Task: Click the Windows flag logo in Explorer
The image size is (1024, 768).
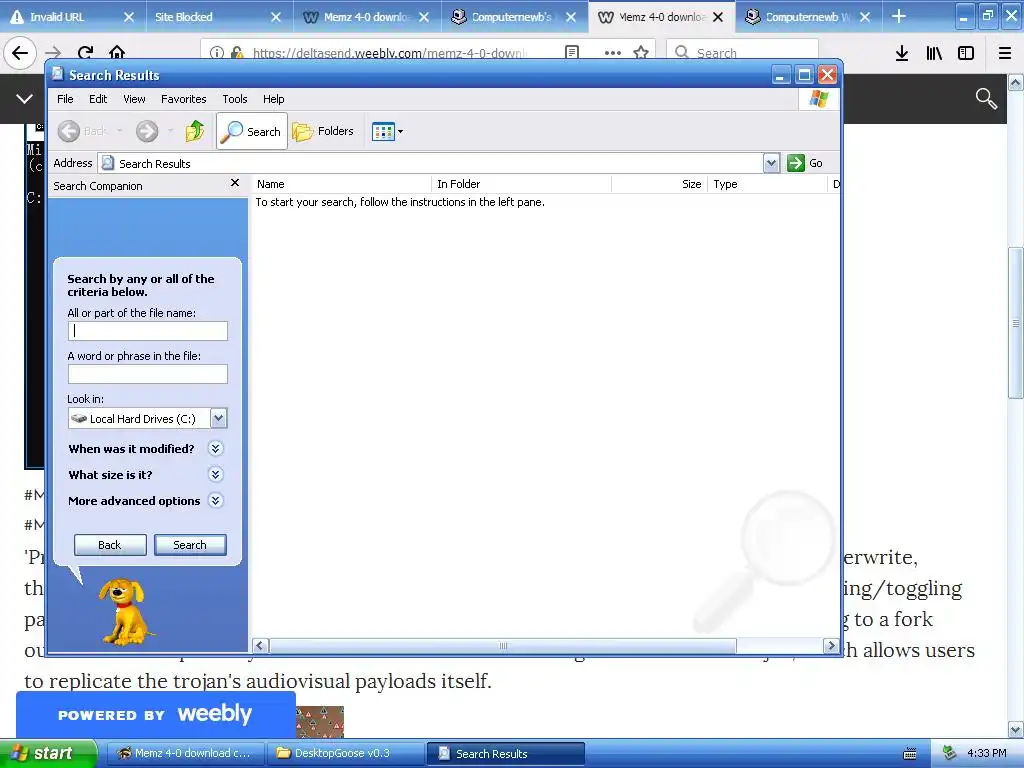Action: pyautogui.click(x=818, y=99)
